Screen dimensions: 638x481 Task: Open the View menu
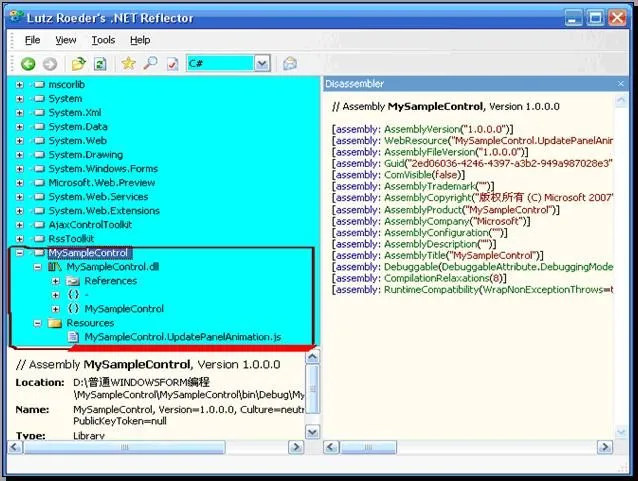tap(66, 40)
